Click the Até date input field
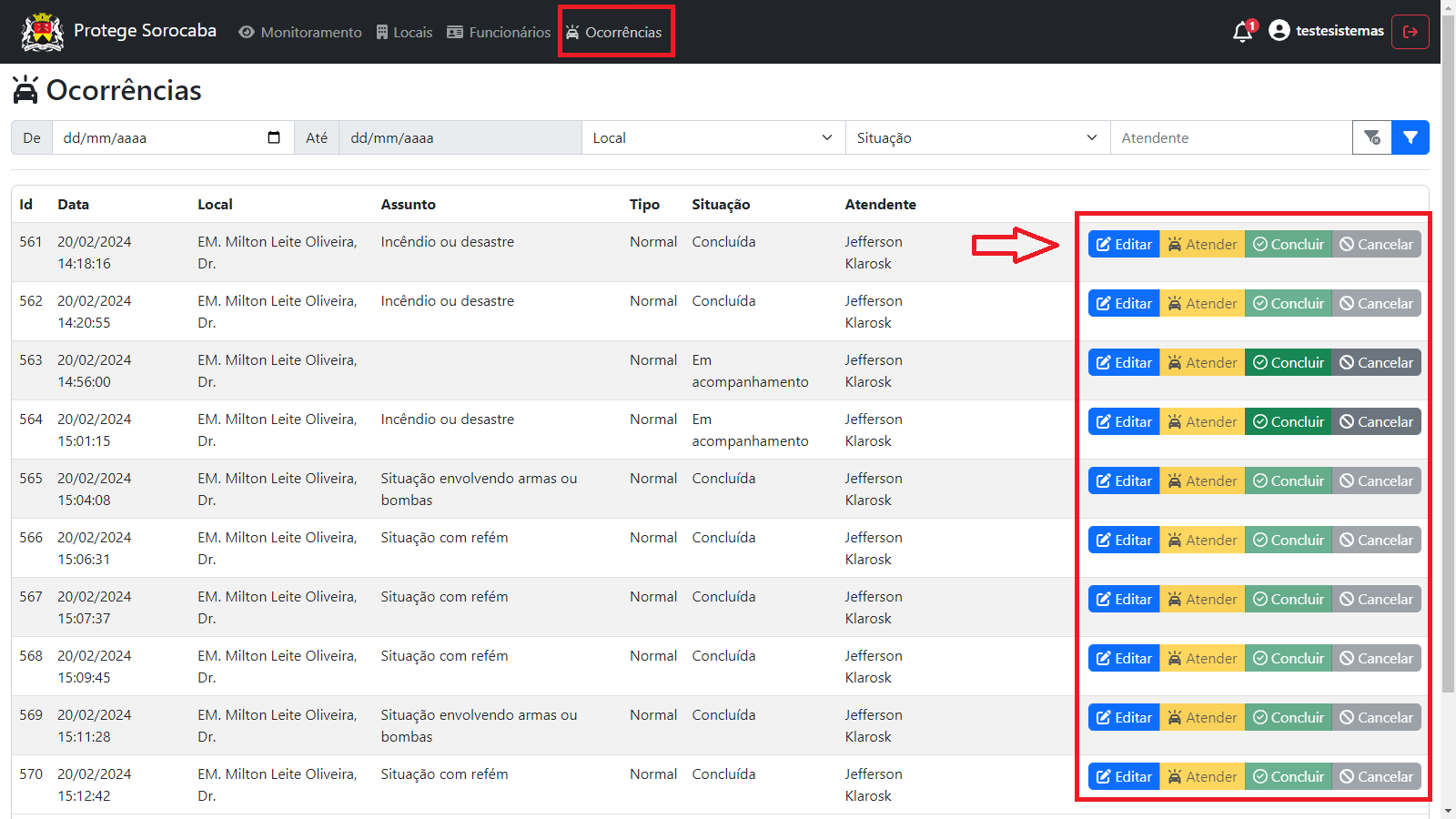 tap(460, 137)
